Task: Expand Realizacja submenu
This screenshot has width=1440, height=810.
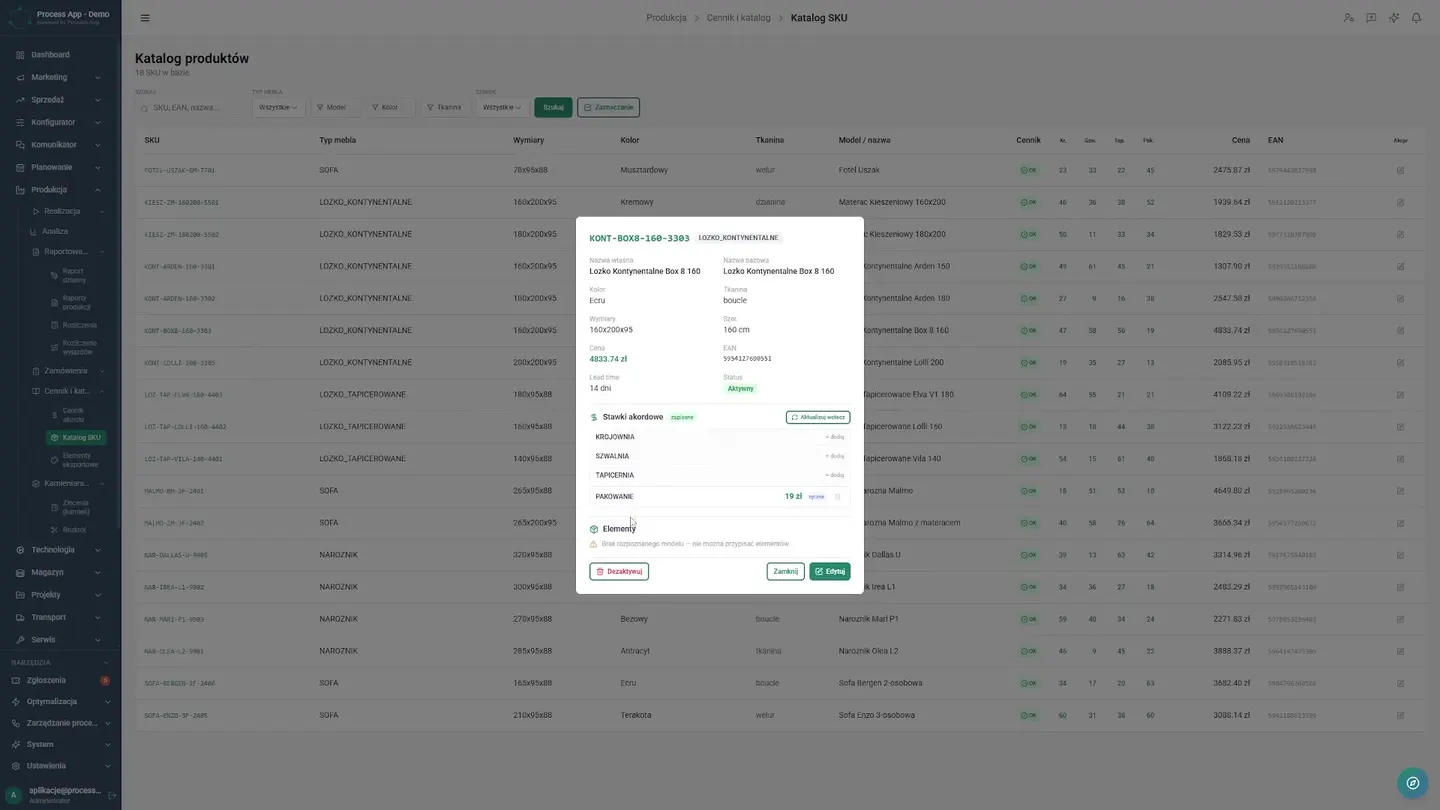Action: (68, 211)
